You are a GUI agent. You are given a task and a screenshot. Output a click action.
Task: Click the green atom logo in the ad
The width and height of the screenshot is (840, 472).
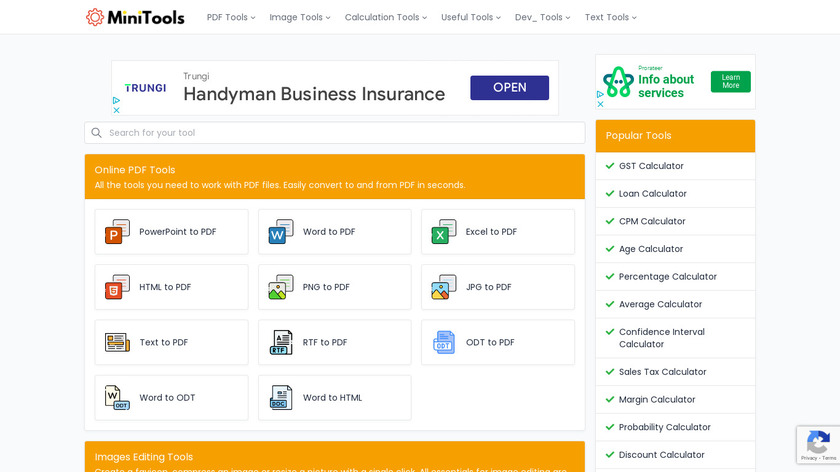(618, 81)
